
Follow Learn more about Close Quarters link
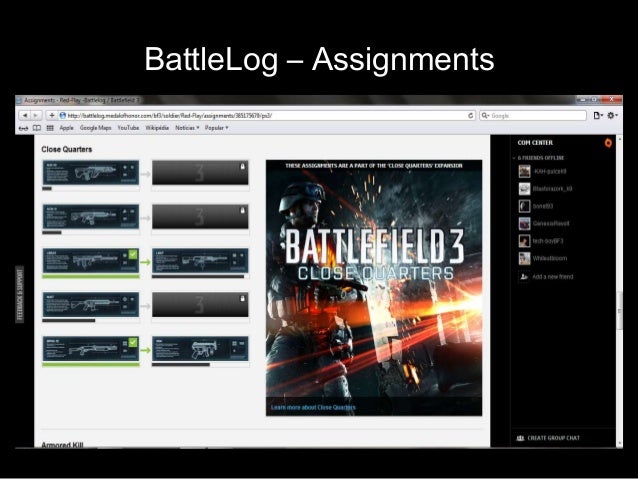click(313, 407)
